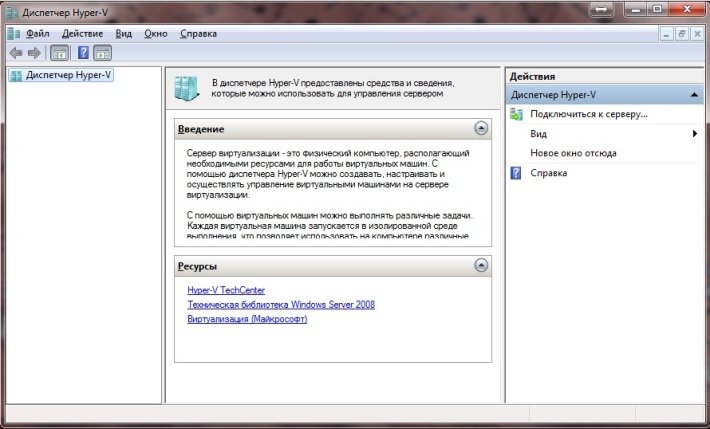Open the Hyper-V TechCenter link

(x=226, y=290)
